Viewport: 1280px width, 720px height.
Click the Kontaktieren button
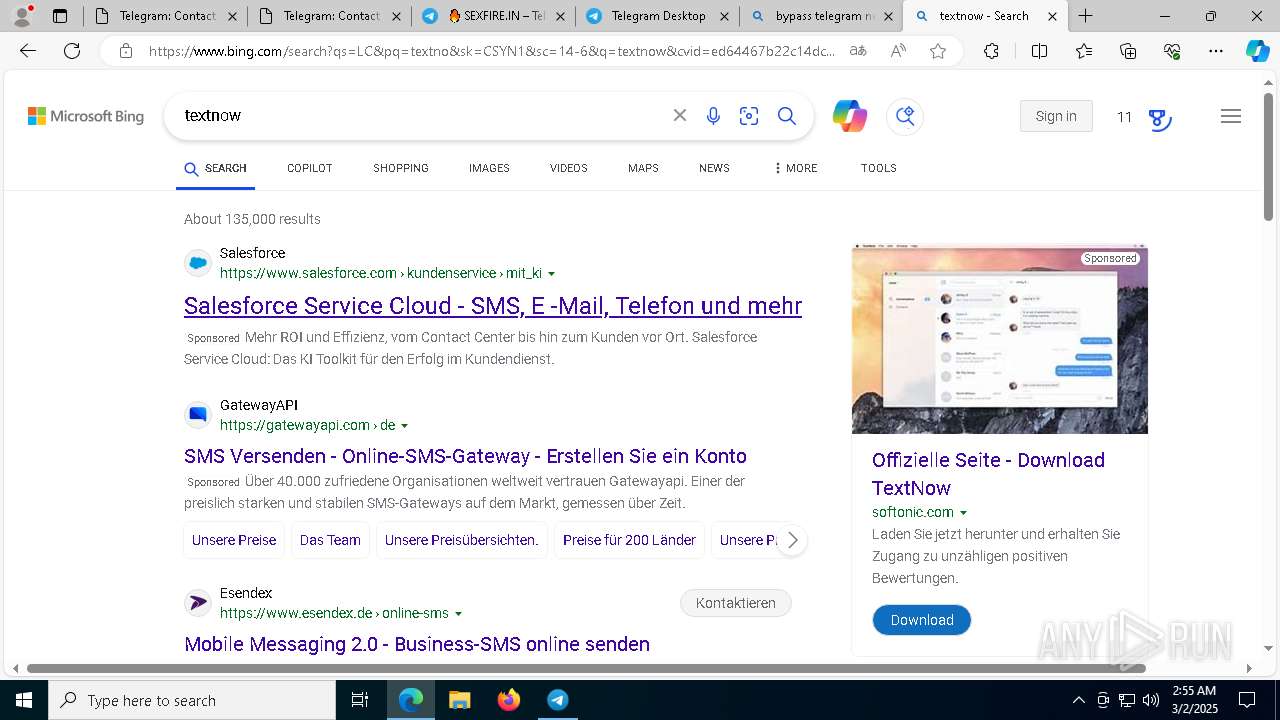click(x=736, y=603)
